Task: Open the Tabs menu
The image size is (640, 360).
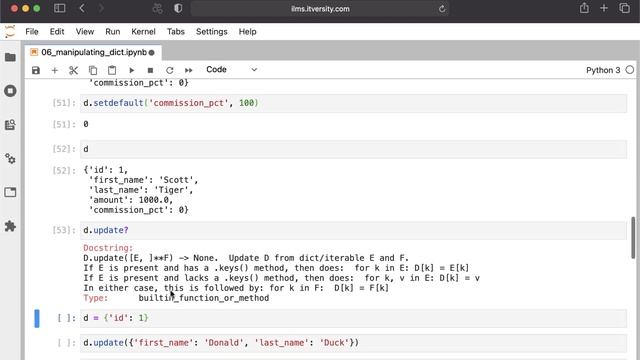Action: coord(176,31)
